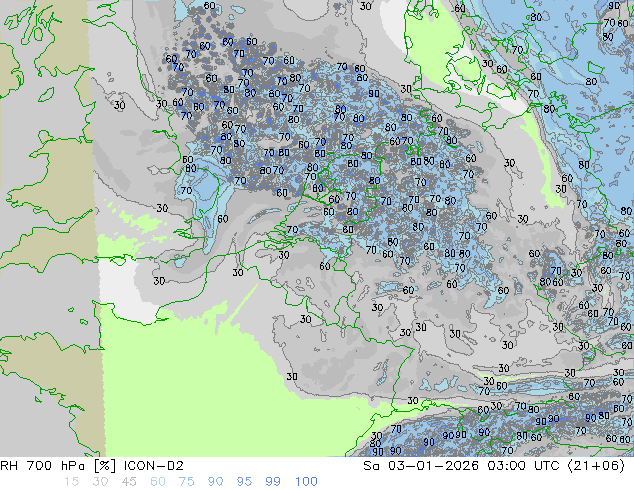634x490 pixels.
Task: Click the legend scale value "95"
Action: (x=244, y=482)
